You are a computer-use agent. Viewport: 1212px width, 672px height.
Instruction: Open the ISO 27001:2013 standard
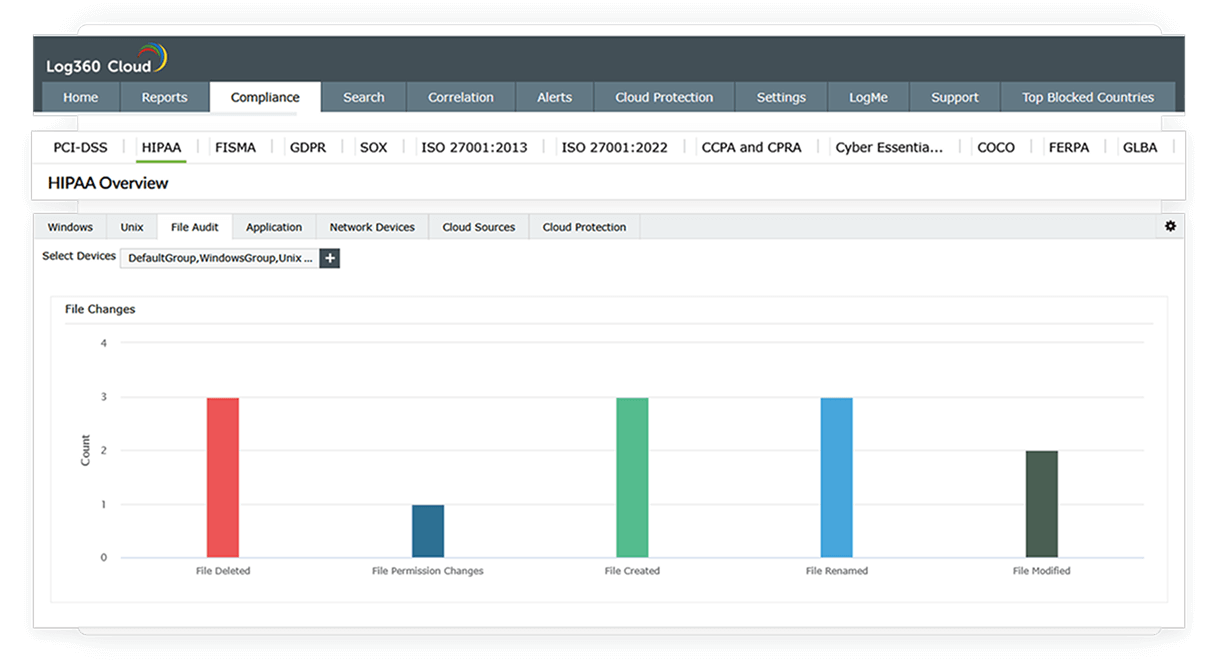(474, 147)
